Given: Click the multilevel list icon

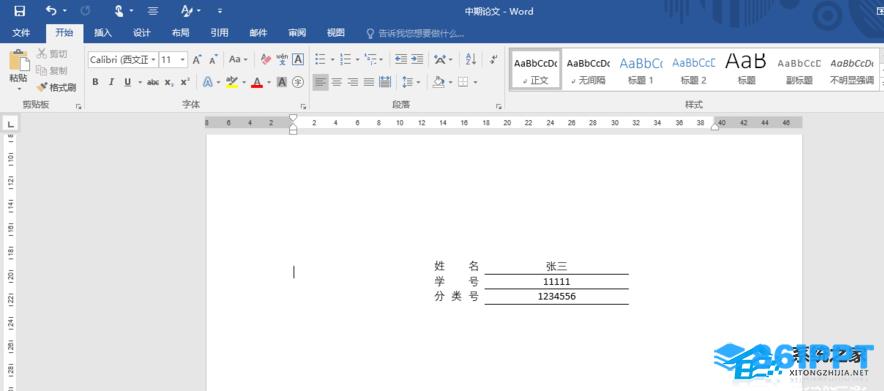Looking at the screenshot, I should pyautogui.click(x=370, y=59).
